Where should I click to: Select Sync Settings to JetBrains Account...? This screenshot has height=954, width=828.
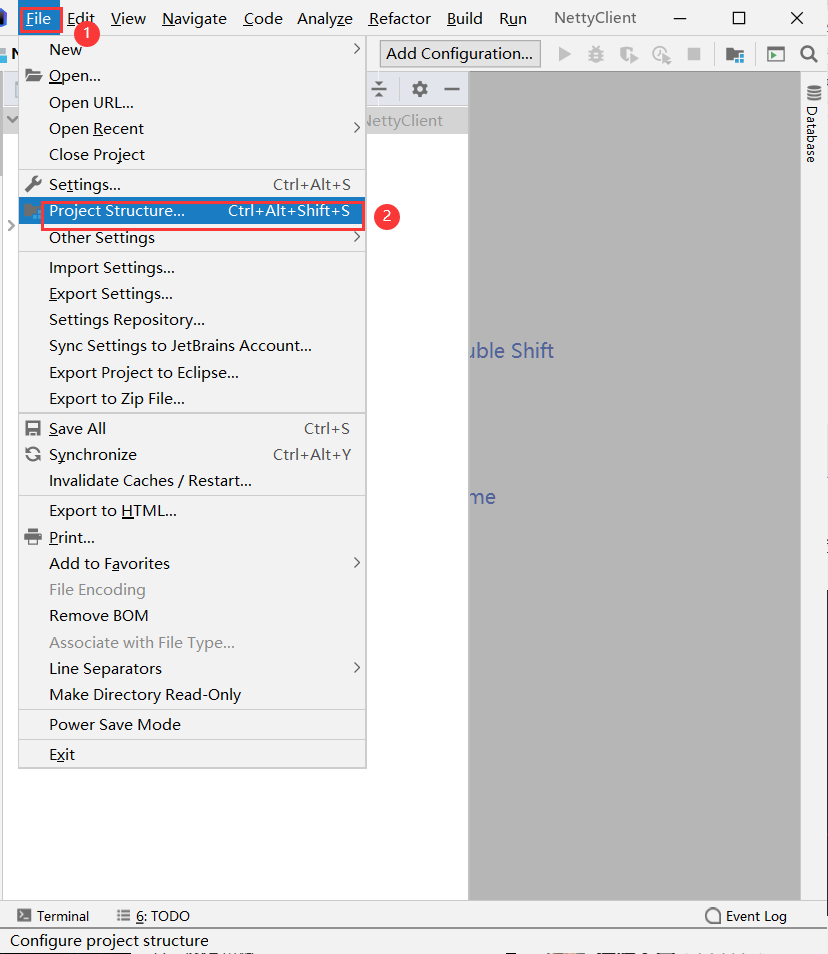pyautogui.click(x=192, y=346)
